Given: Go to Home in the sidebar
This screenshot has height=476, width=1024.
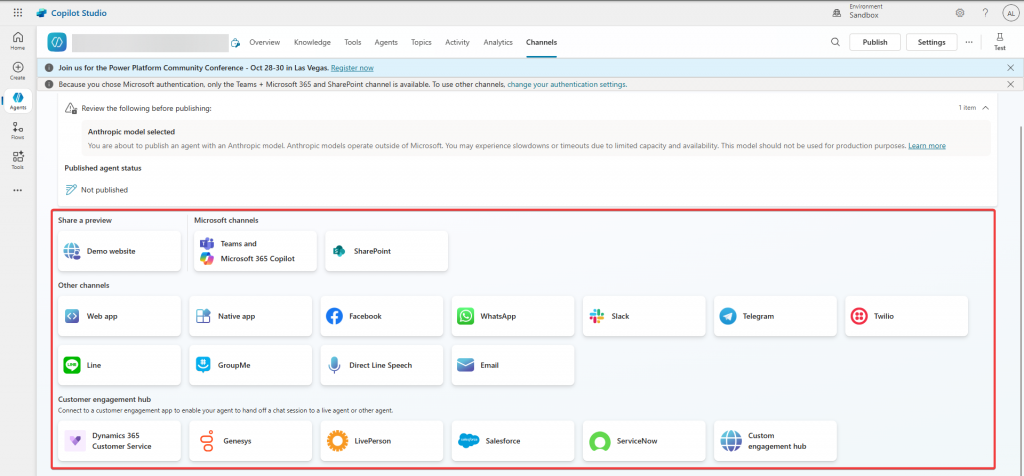Looking at the screenshot, I should (18, 40).
